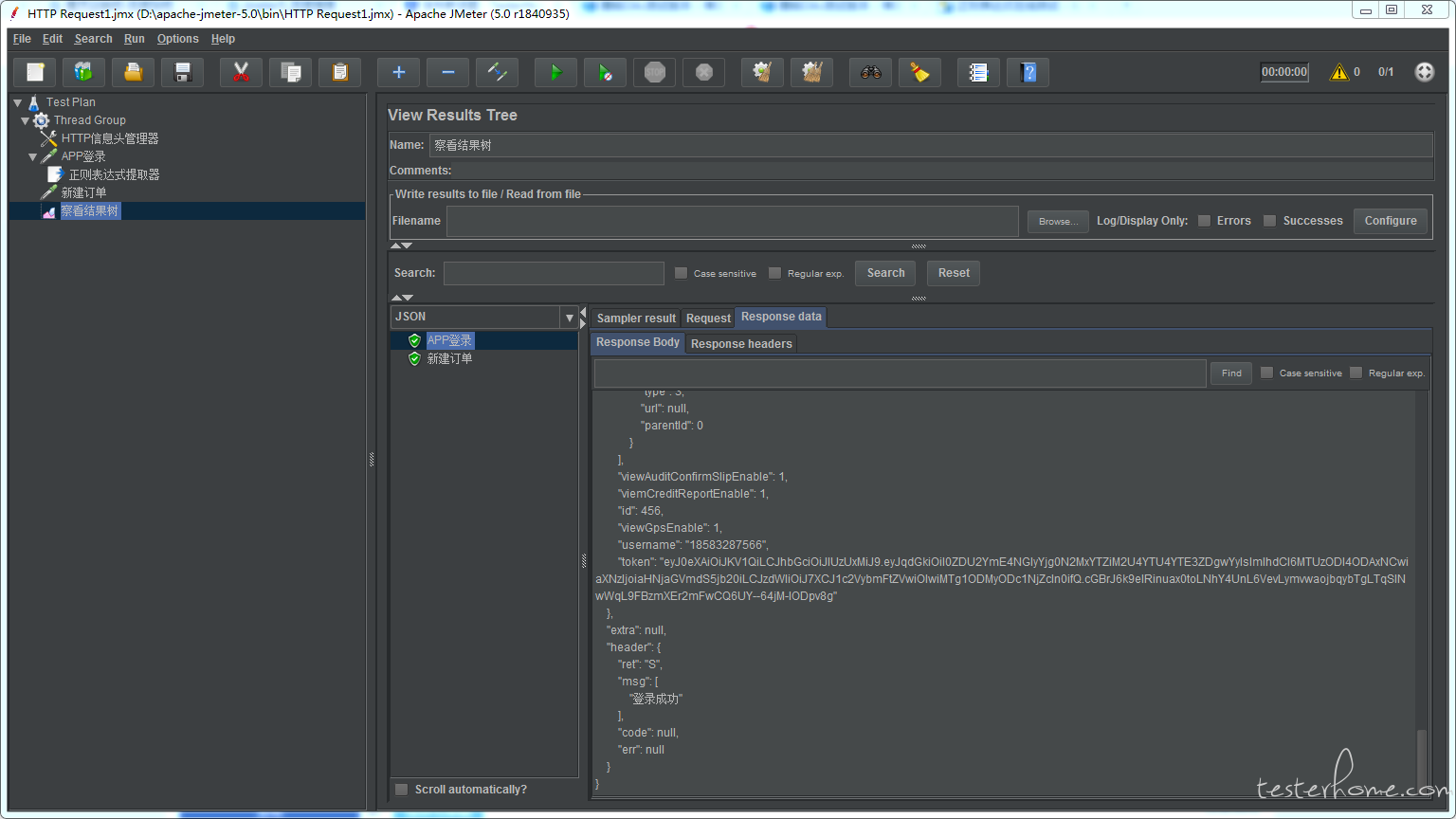Switch to the Request tab

tap(708, 318)
